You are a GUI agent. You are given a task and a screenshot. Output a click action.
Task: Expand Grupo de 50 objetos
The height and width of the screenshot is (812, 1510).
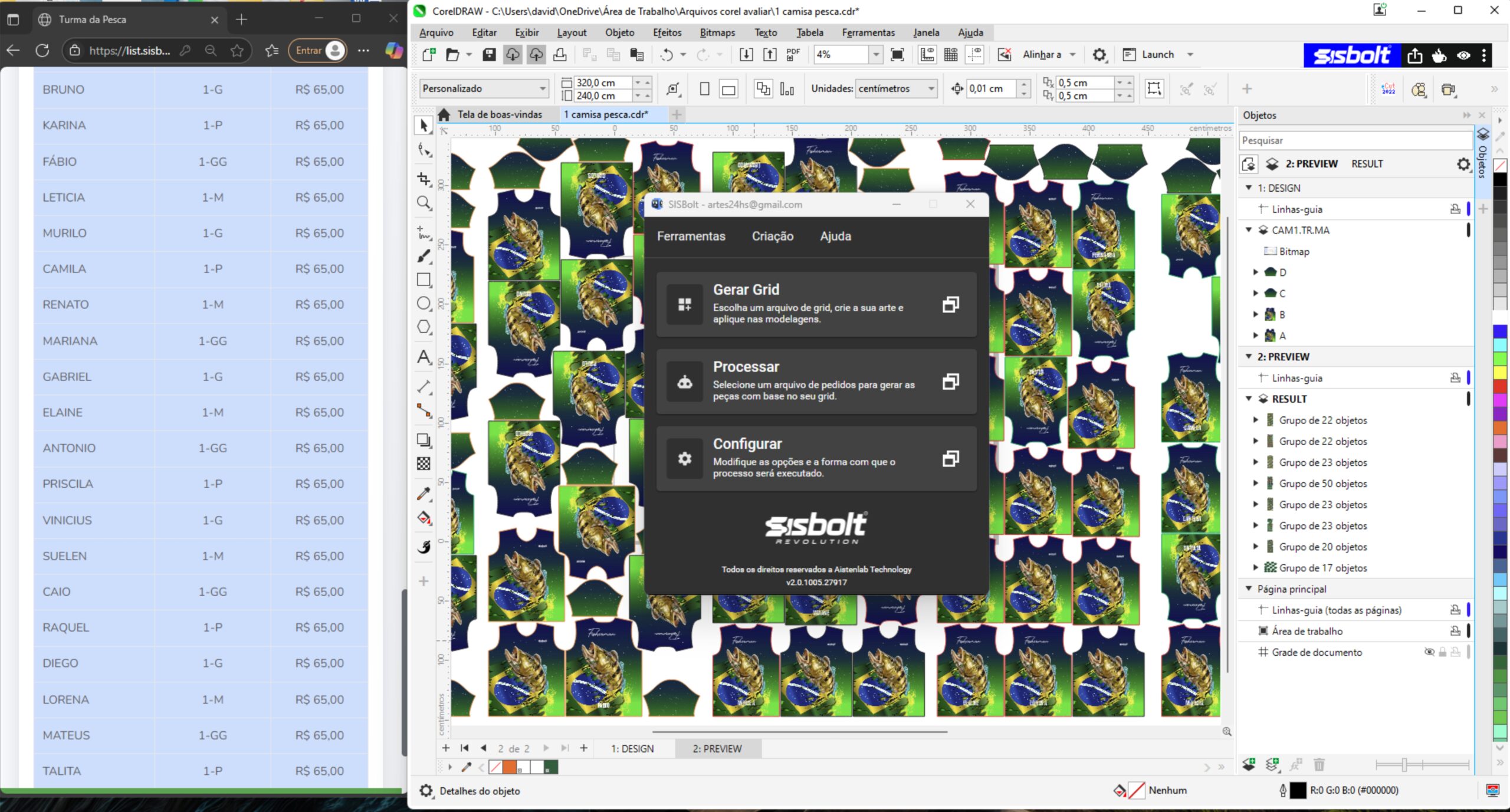1256,483
